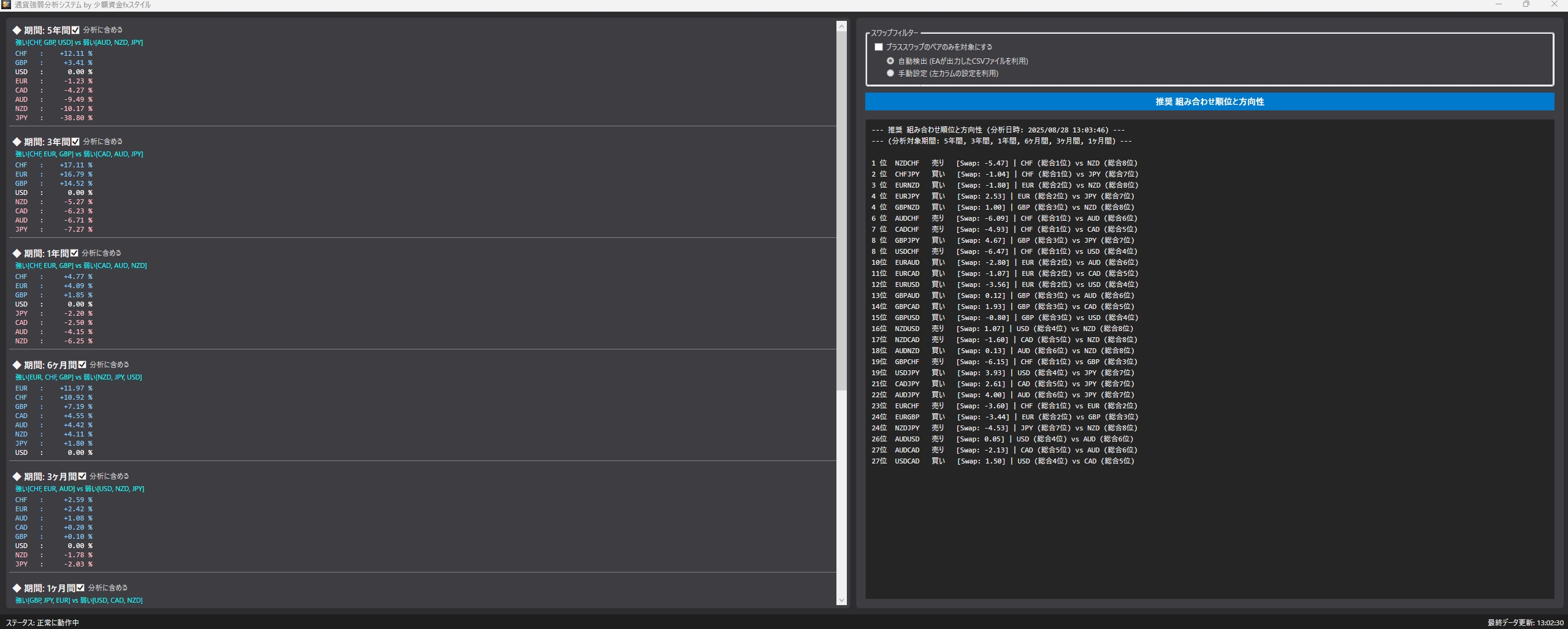Click the NZD -6.25 % row
Viewport: 1568px width, 629px height.
point(54,341)
